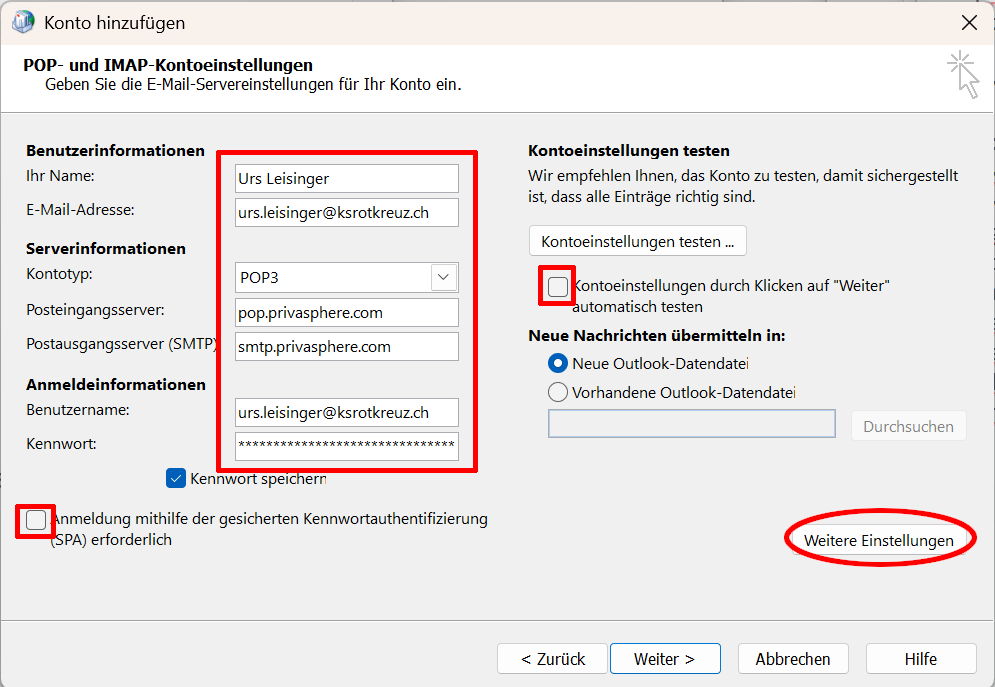Open the Kontotyp dropdown showing POP3

coord(346,277)
